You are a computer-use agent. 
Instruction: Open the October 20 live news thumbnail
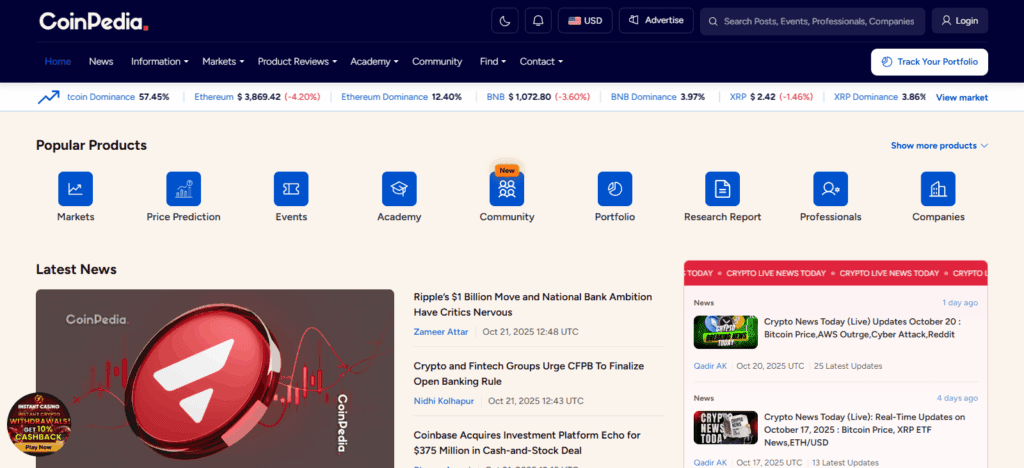[726, 332]
